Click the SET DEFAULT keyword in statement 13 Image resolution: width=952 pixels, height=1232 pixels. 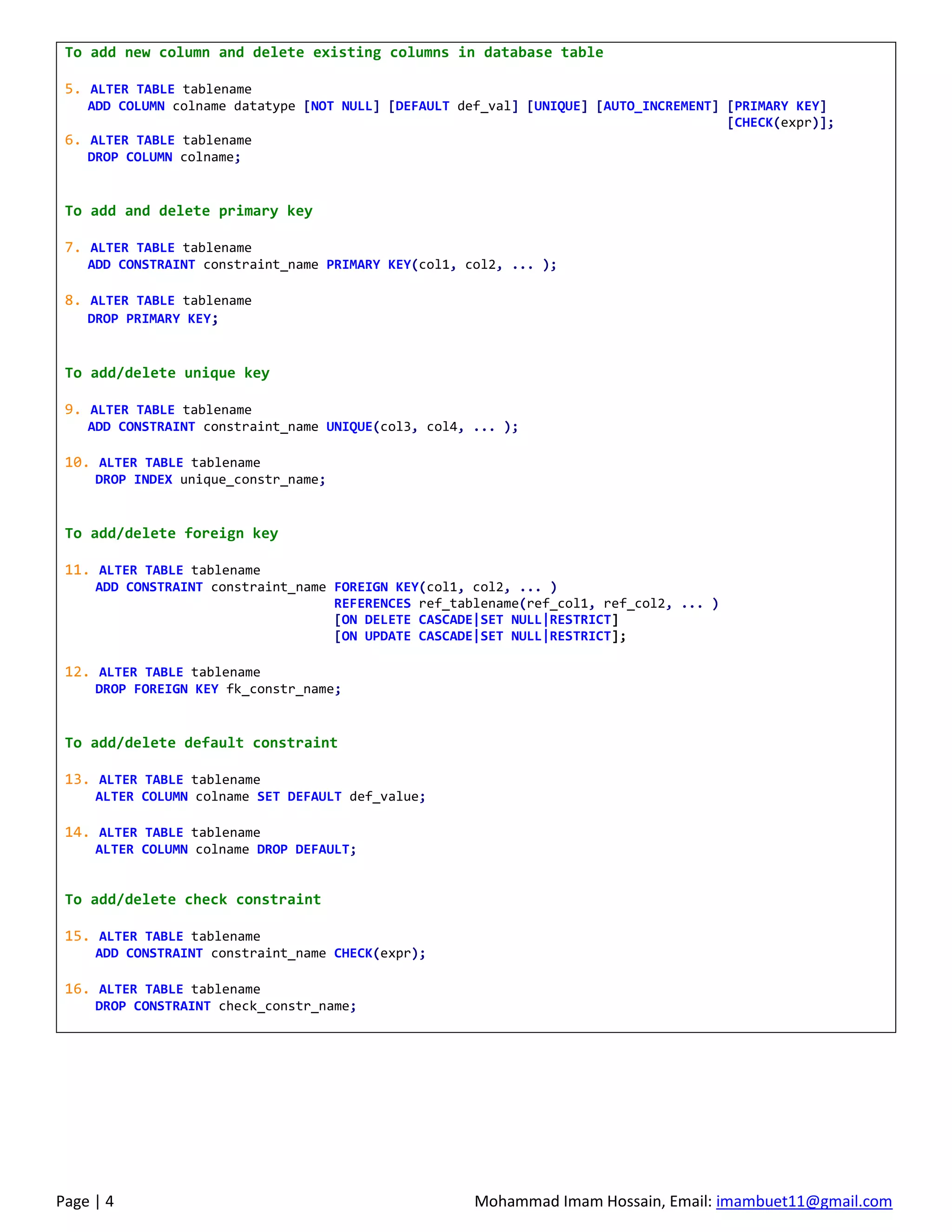click(x=299, y=796)
